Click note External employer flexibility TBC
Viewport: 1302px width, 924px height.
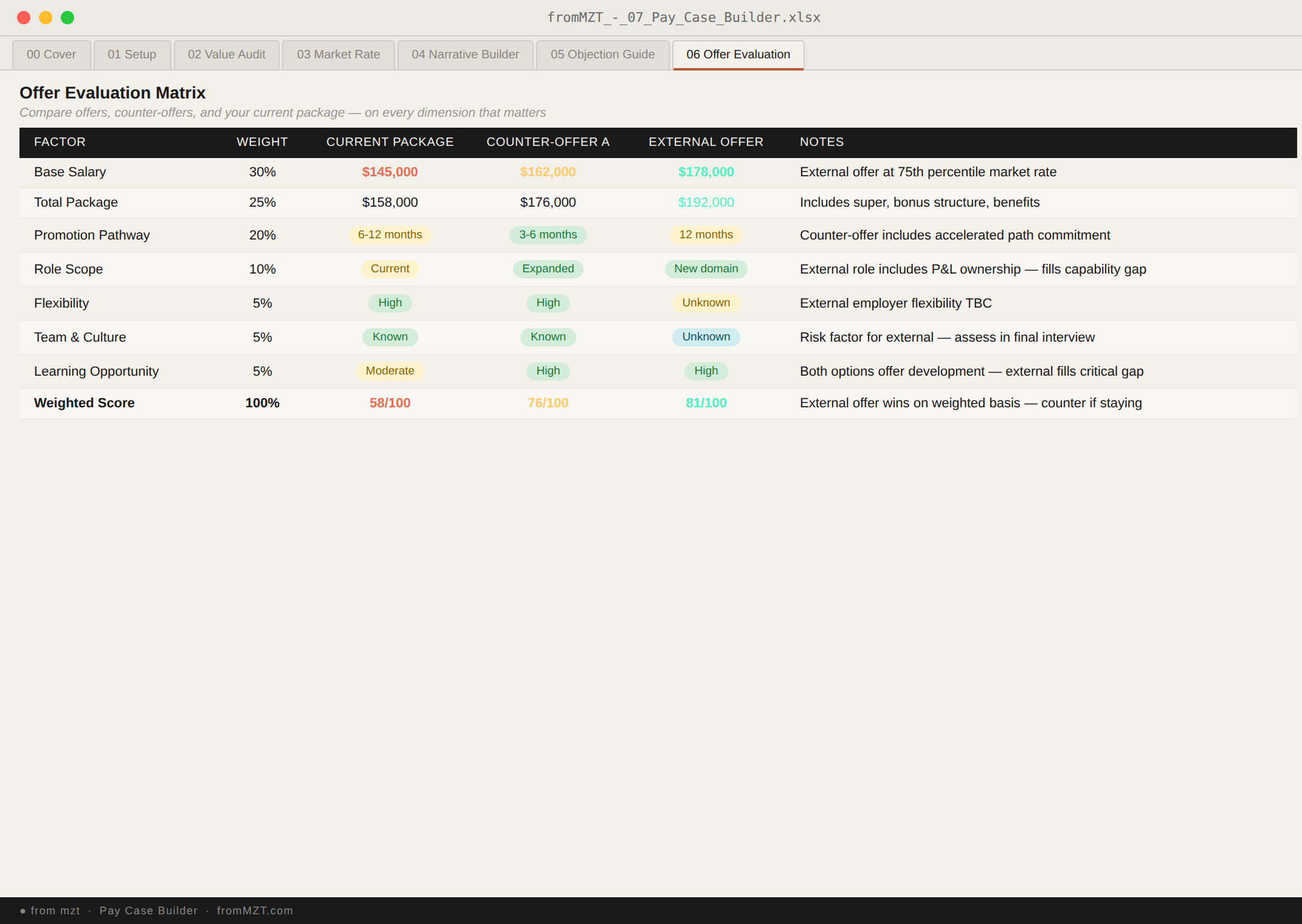(896, 303)
